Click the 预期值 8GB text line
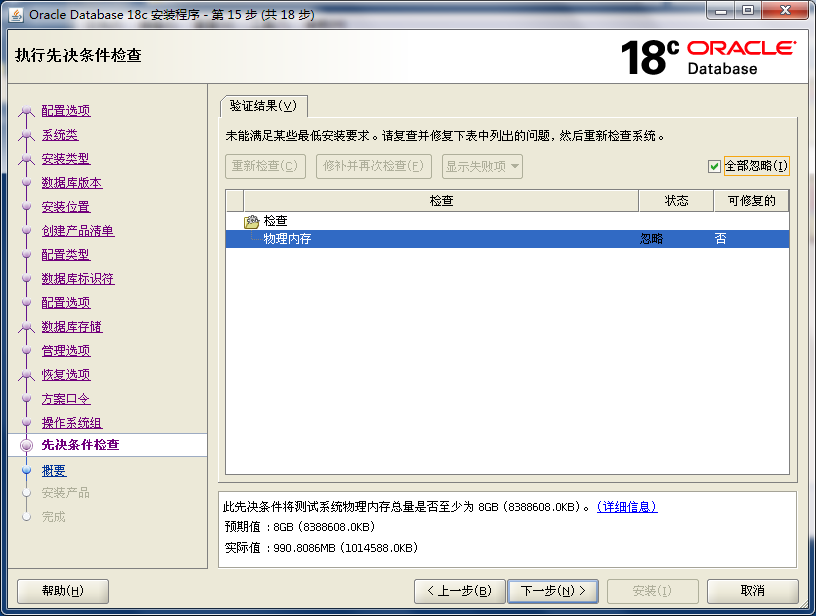 [300, 527]
